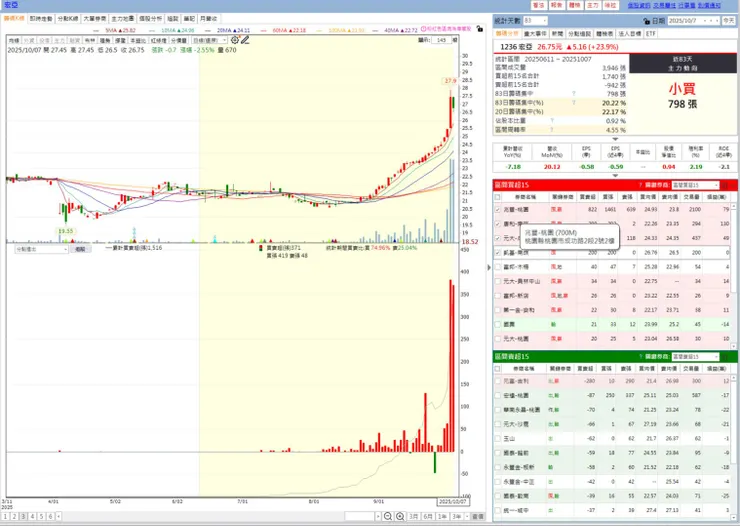Switch to the 月營收 tab
Screen dimensions: 740x526
point(208,18)
